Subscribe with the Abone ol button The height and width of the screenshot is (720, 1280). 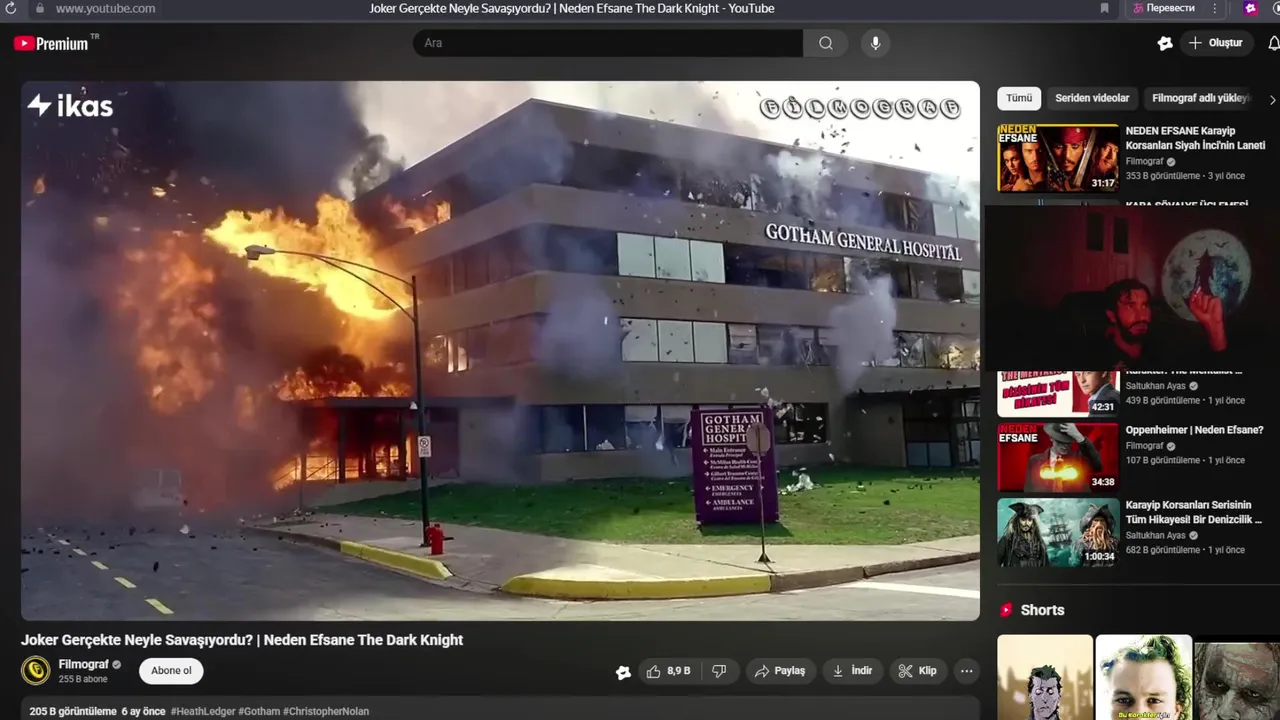171,671
